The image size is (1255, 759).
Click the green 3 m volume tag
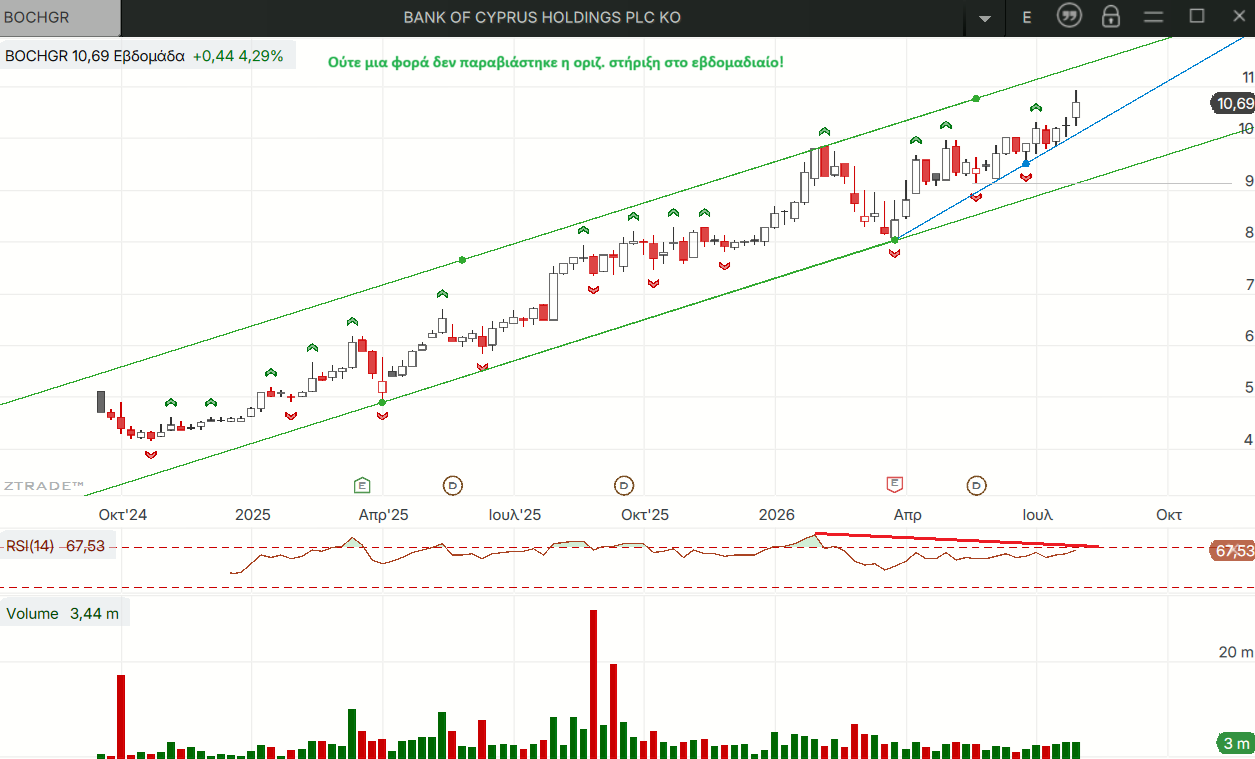(1236, 744)
